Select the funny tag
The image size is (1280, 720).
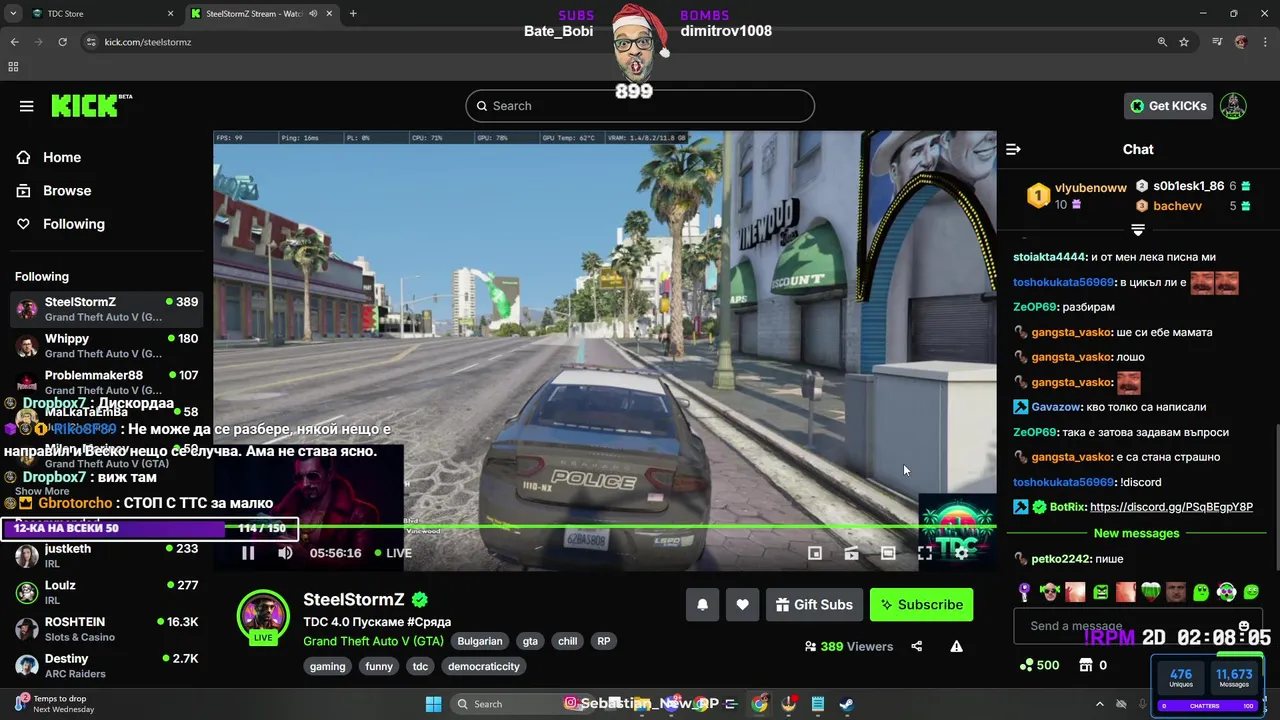point(379,666)
